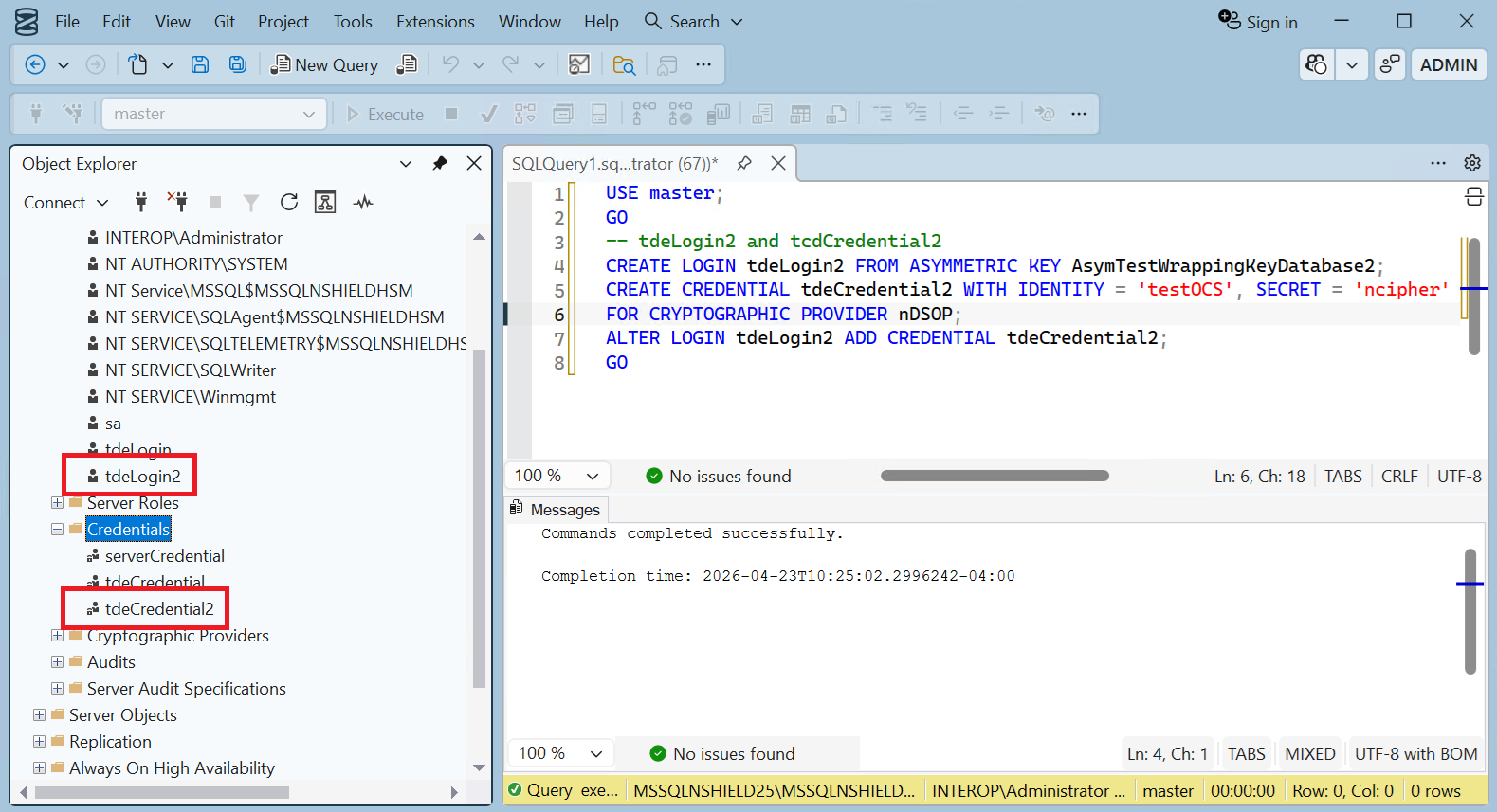
Task: Select the serverCredential item
Action: click(165, 556)
